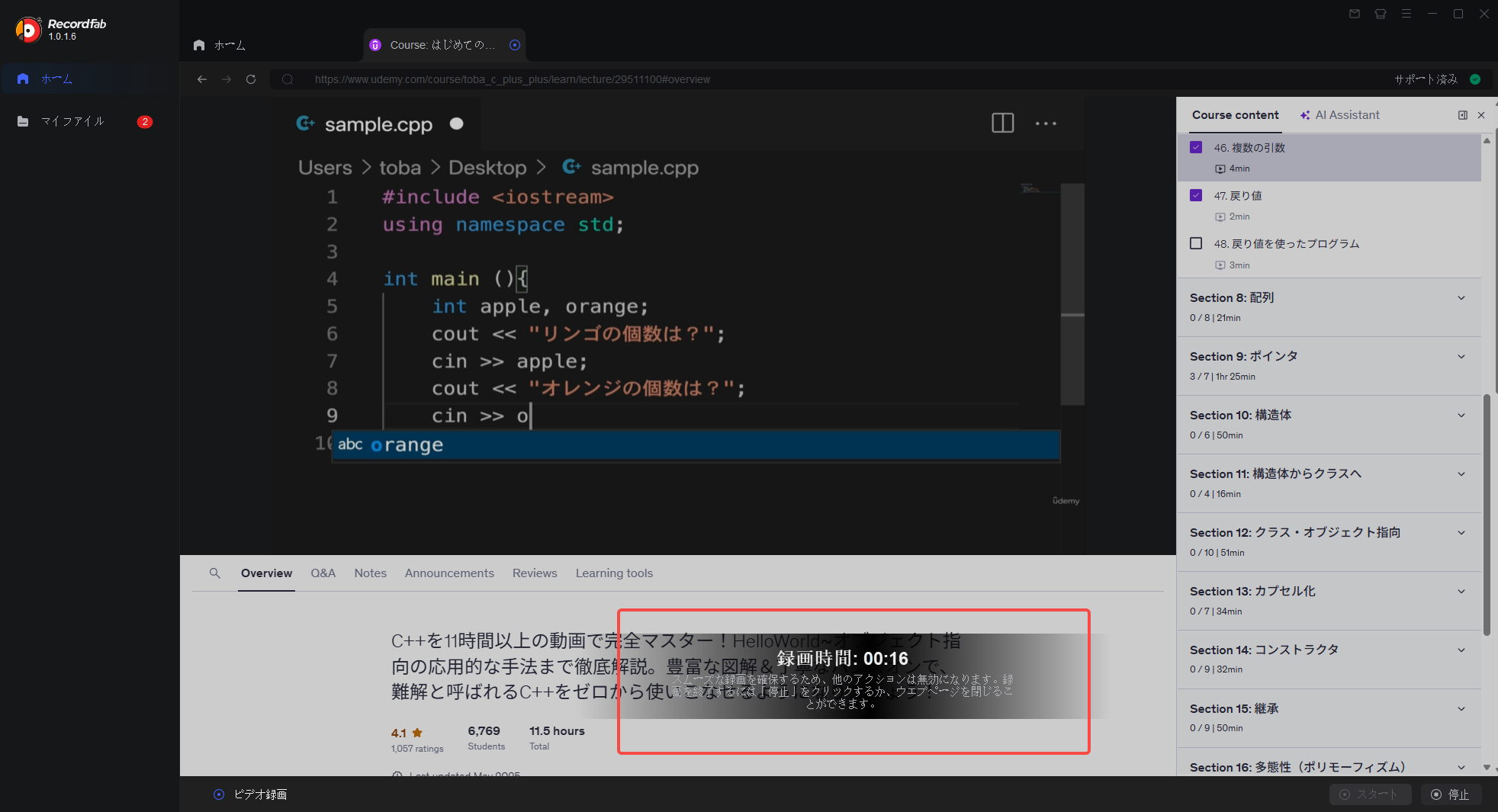This screenshot has width=1498, height=812.
Task: Select the Notes tab
Action: [x=370, y=573]
